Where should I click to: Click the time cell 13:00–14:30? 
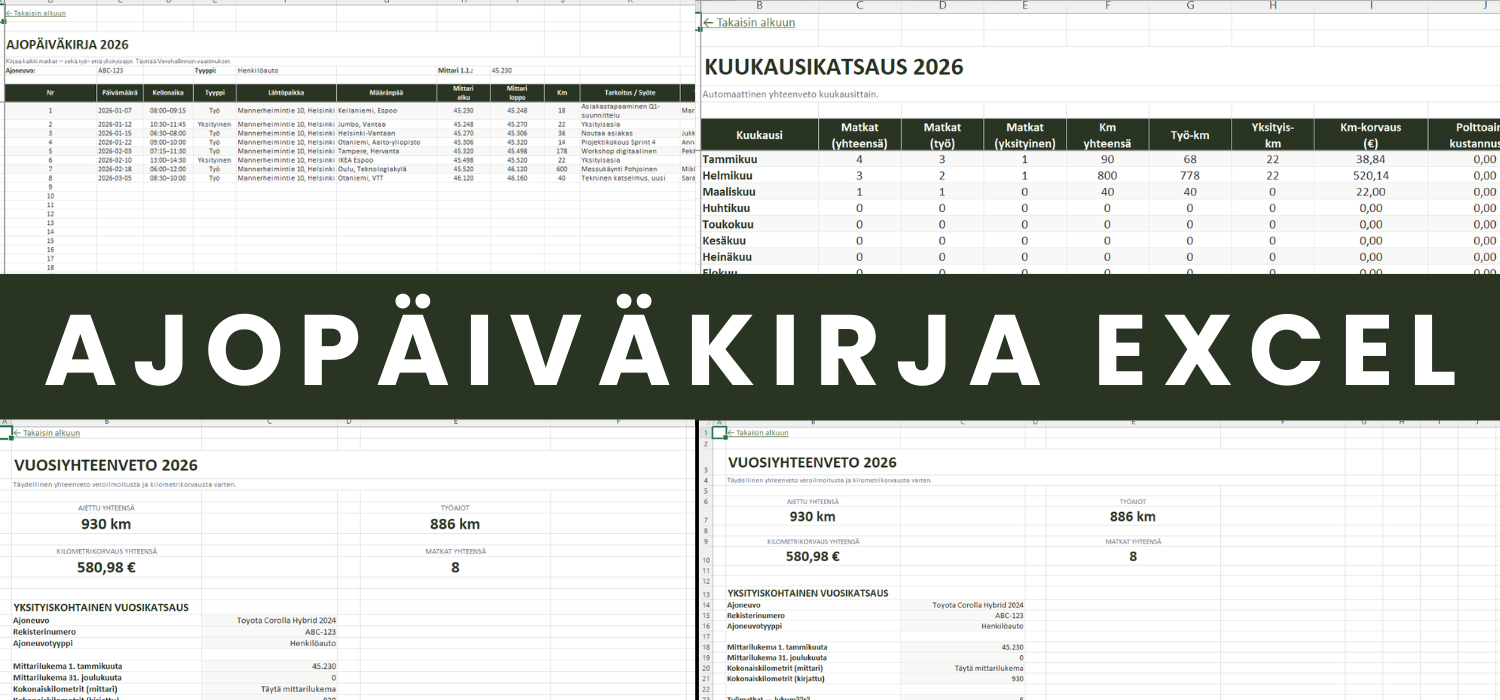pos(168,160)
